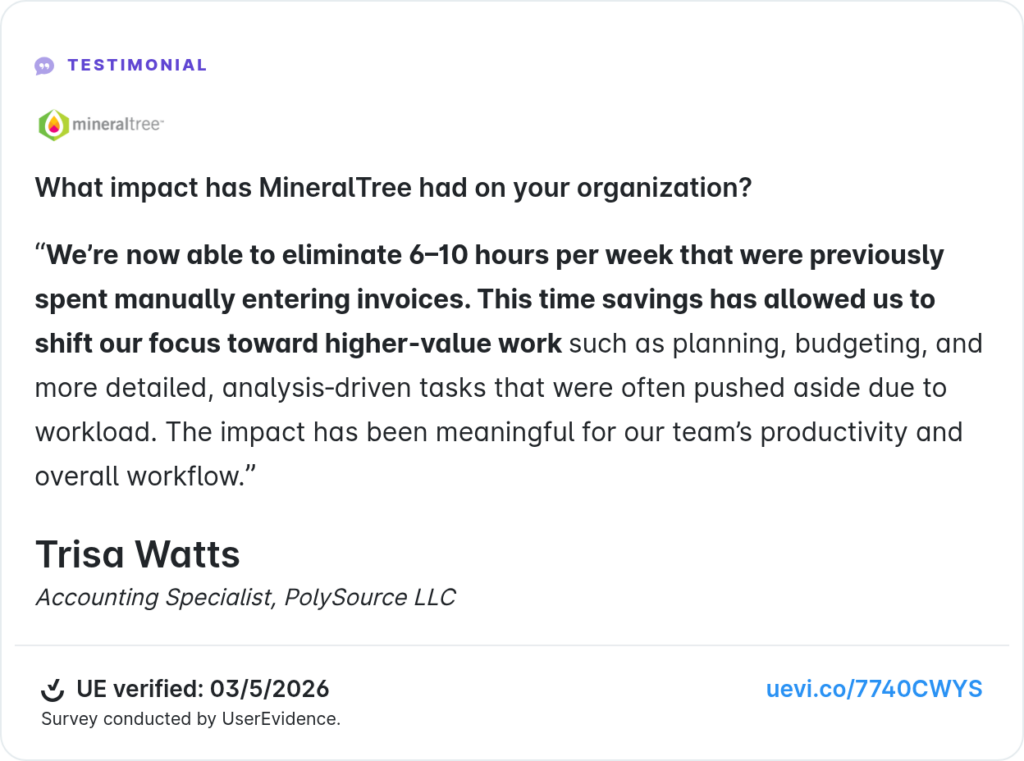
Task: Click Survey conducted by UserEvidence note
Action: (191, 719)
